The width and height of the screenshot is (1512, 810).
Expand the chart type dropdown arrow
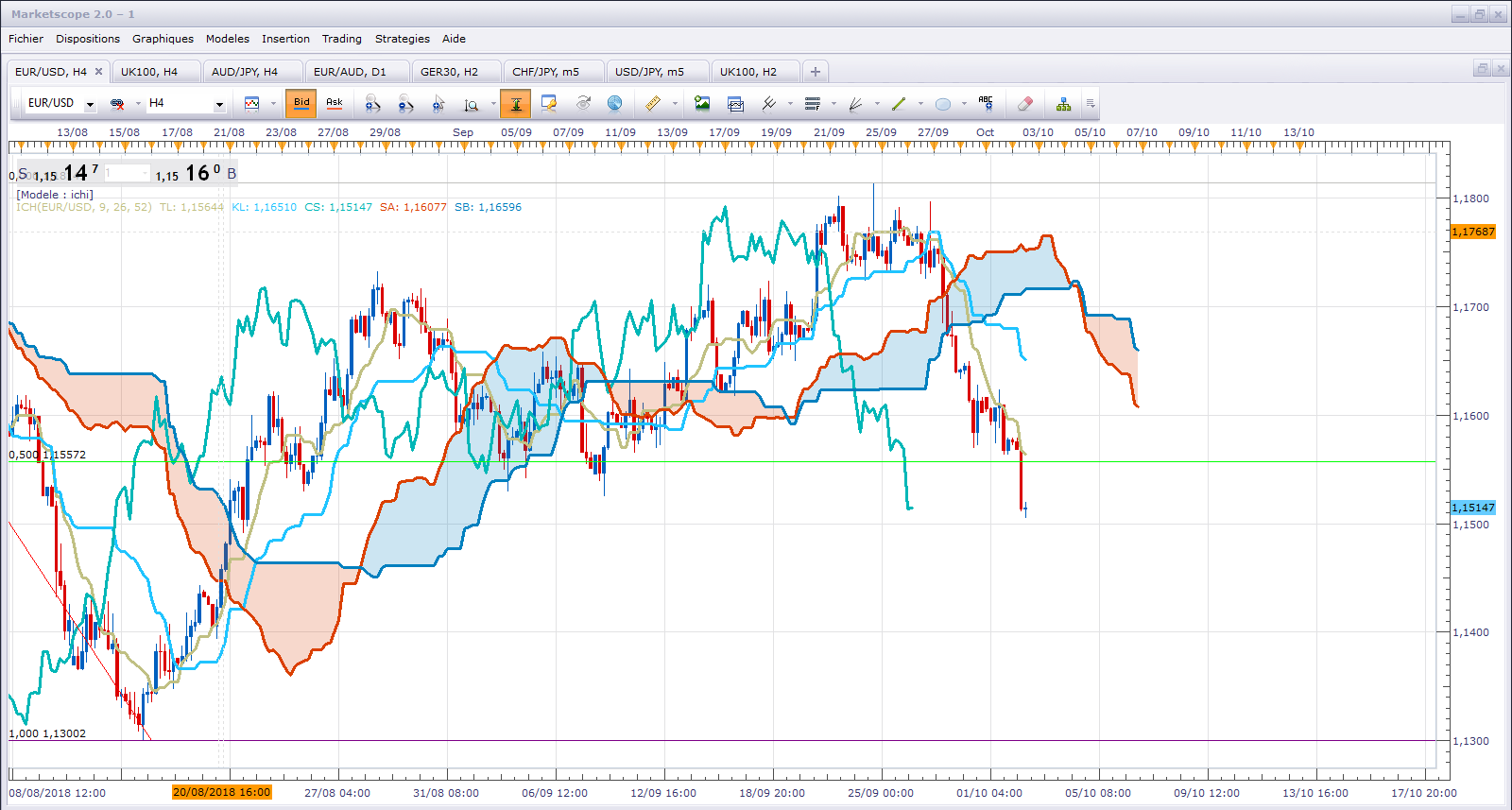point(273,104)
